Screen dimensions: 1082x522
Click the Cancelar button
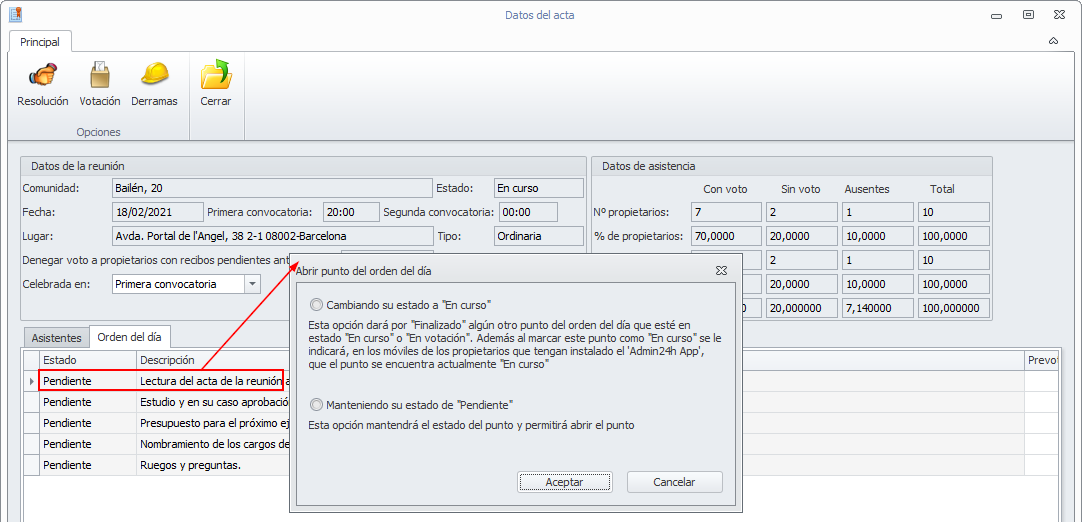pos(674,482)
